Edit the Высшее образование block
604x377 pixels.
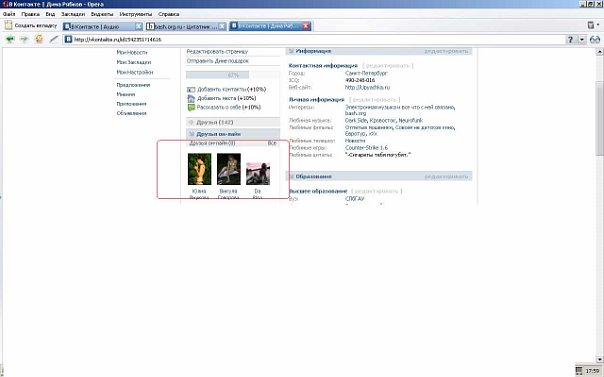coord(376,191)
